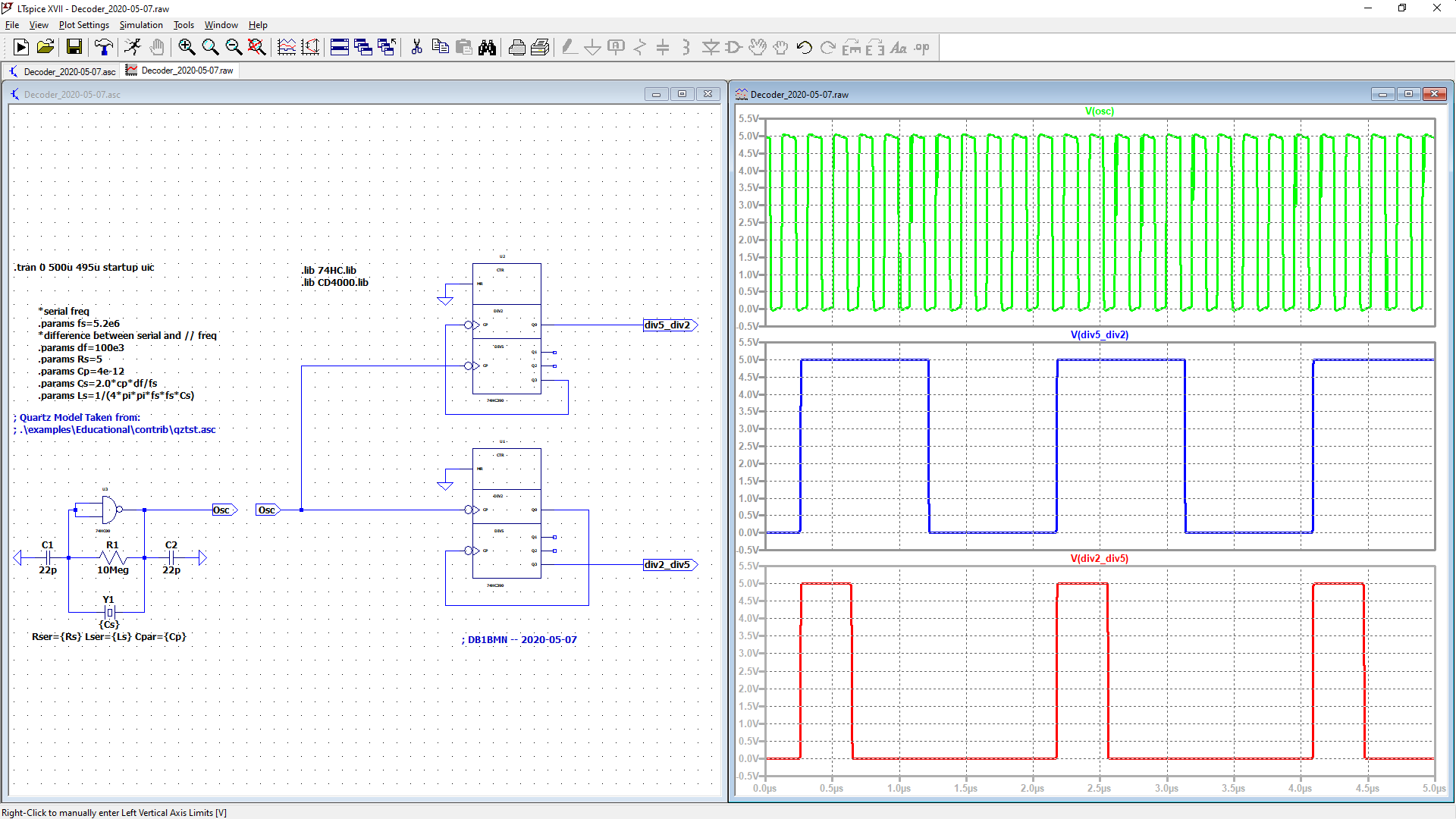Open the Plot Settings menu
The height and width of the screenshot is (819, 1456).
tap(84, 25)
